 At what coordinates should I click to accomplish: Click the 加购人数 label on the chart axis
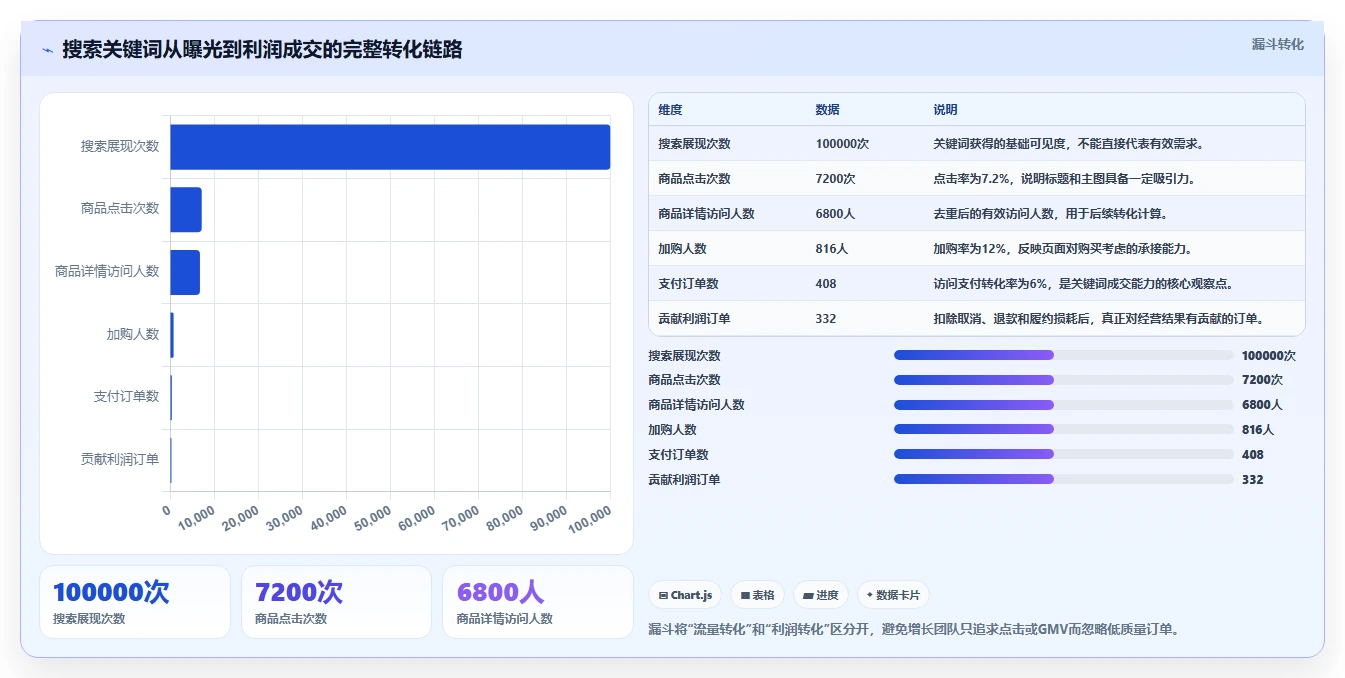click(x=133, y=334)
